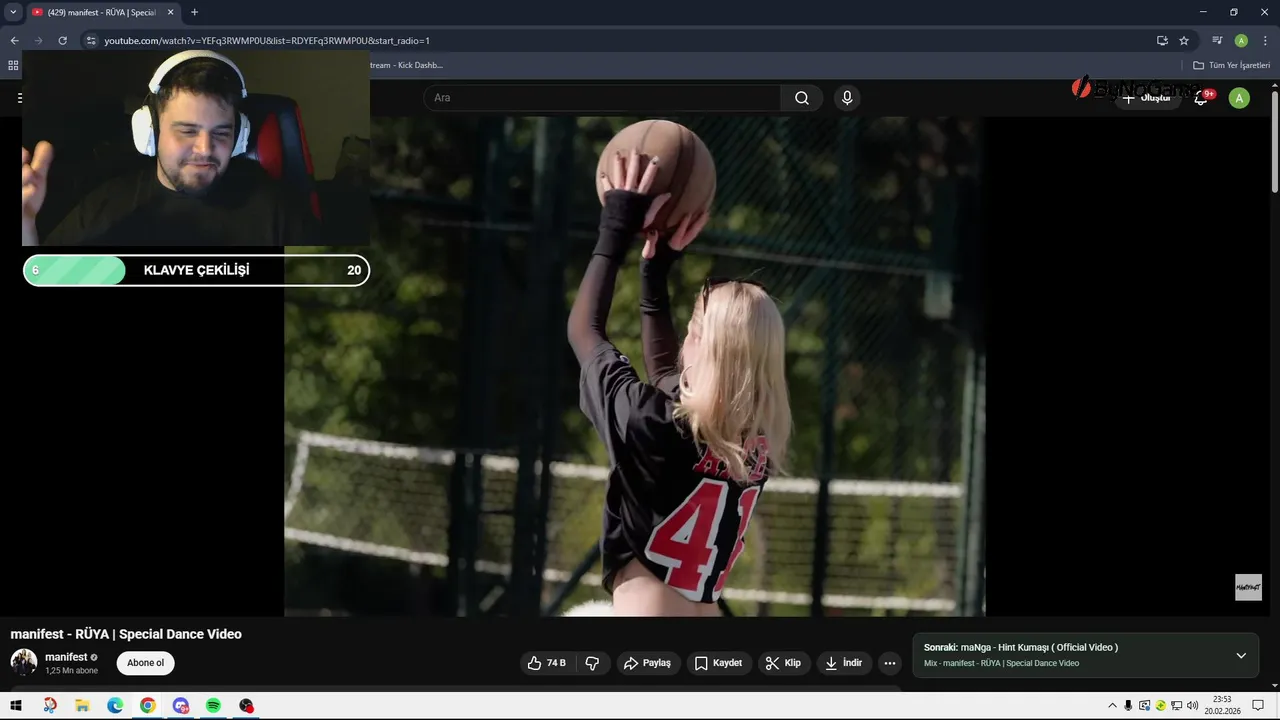Open Windows notification center icon
Screen dimensions: 1280x720
click(x=1259, y=706)
